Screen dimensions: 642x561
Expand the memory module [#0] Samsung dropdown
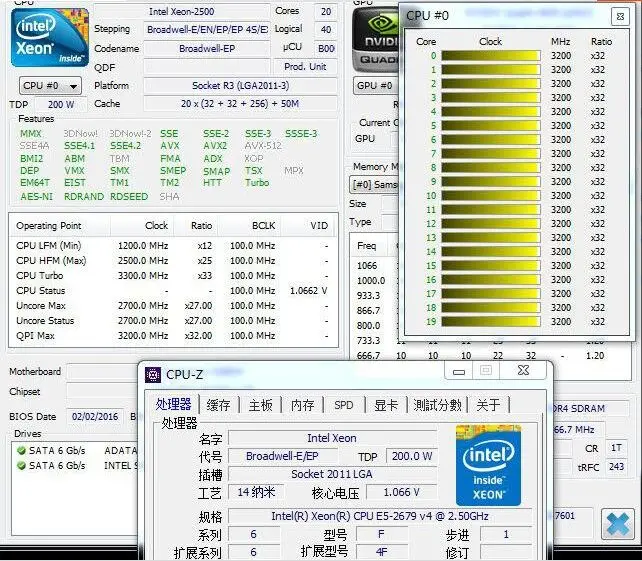(375, 185)
